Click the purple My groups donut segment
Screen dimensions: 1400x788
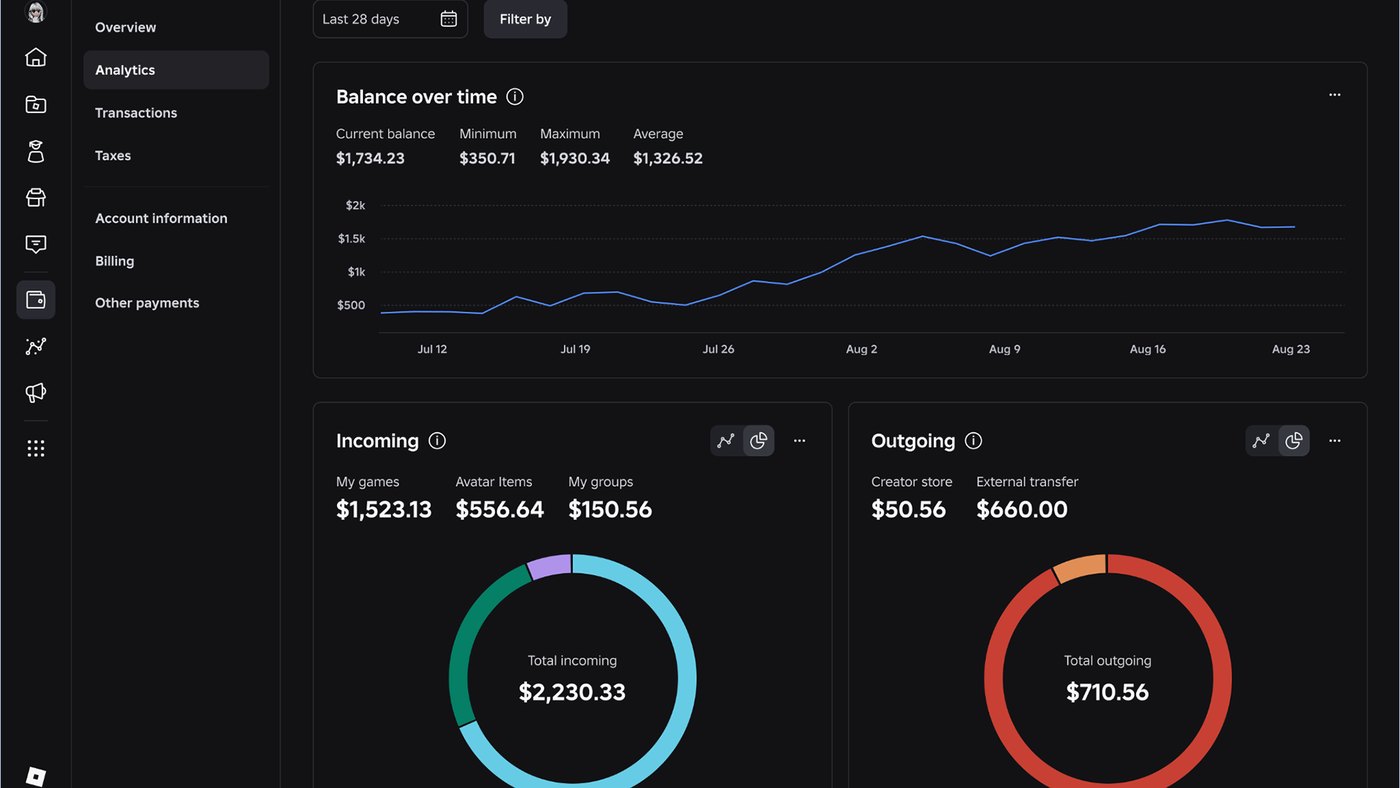point(550,567)
